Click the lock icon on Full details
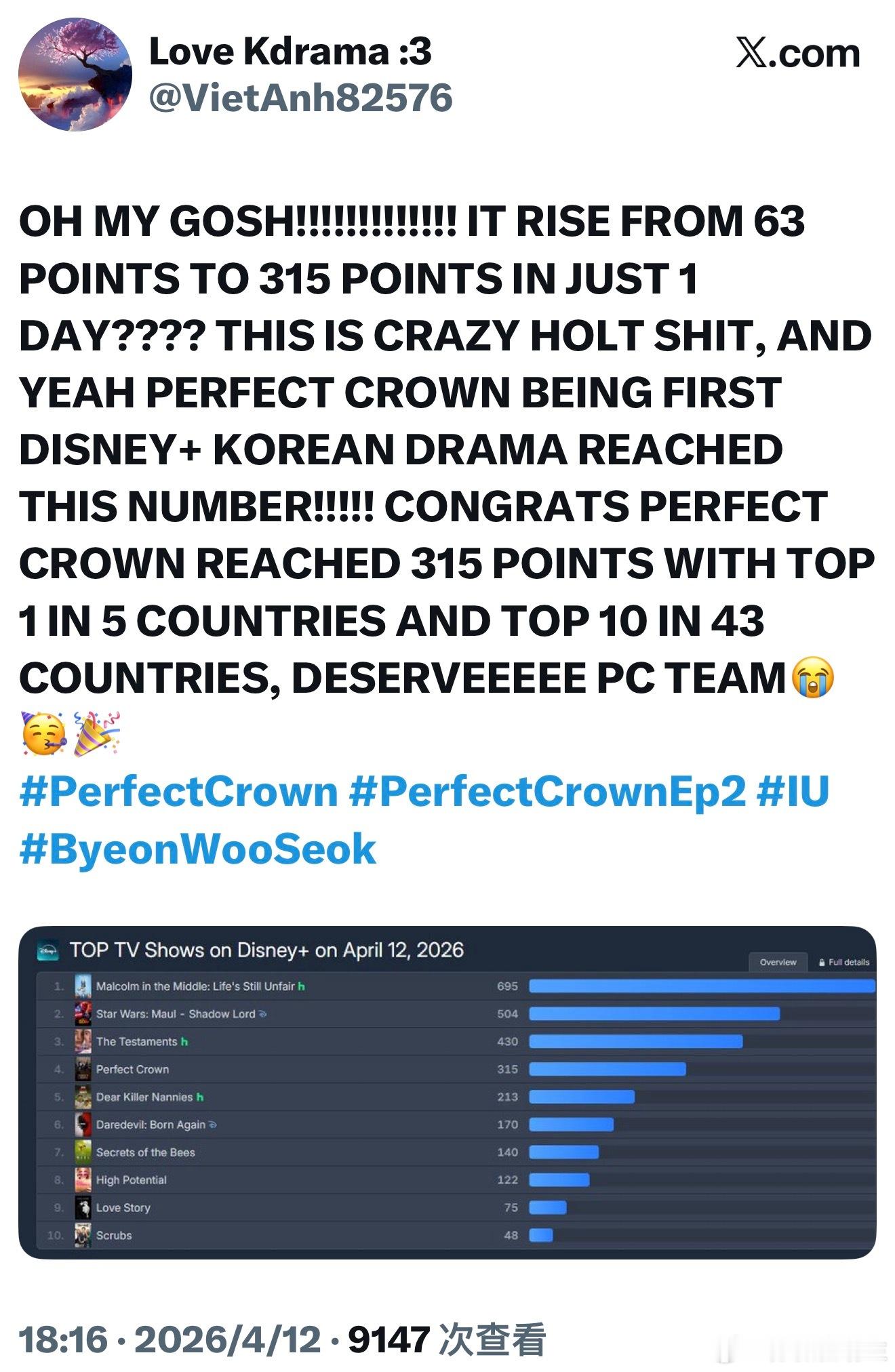Screen dimensions: 895x1372 (822, 963)
